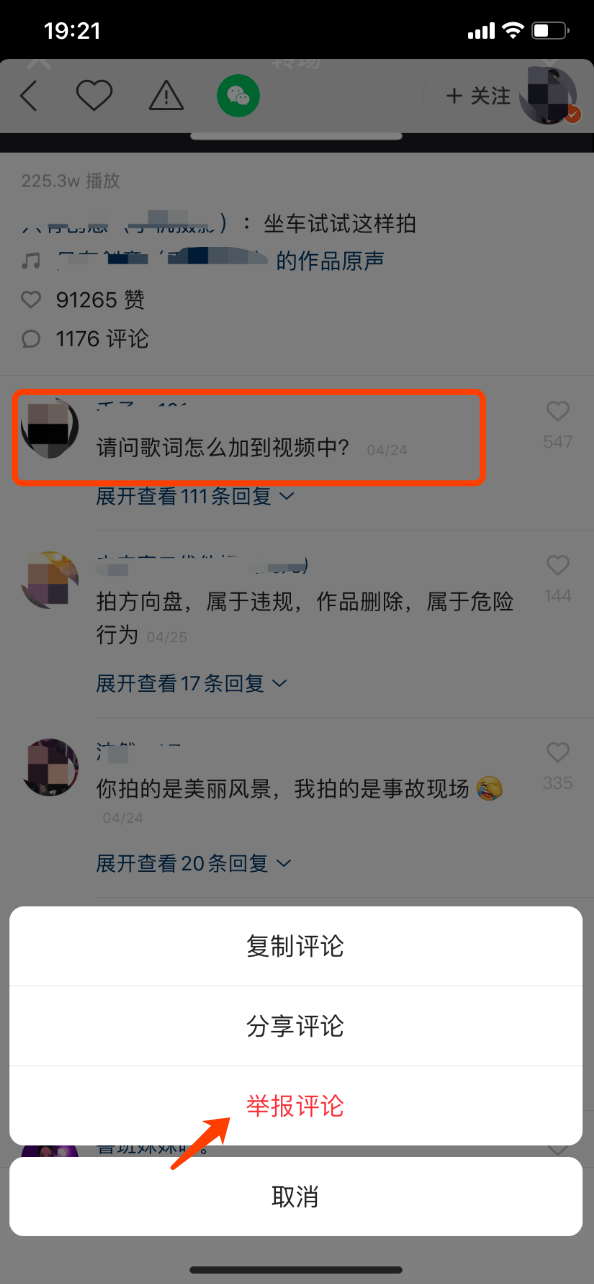Open the 作品原声 original sound link

coord(330,261)
